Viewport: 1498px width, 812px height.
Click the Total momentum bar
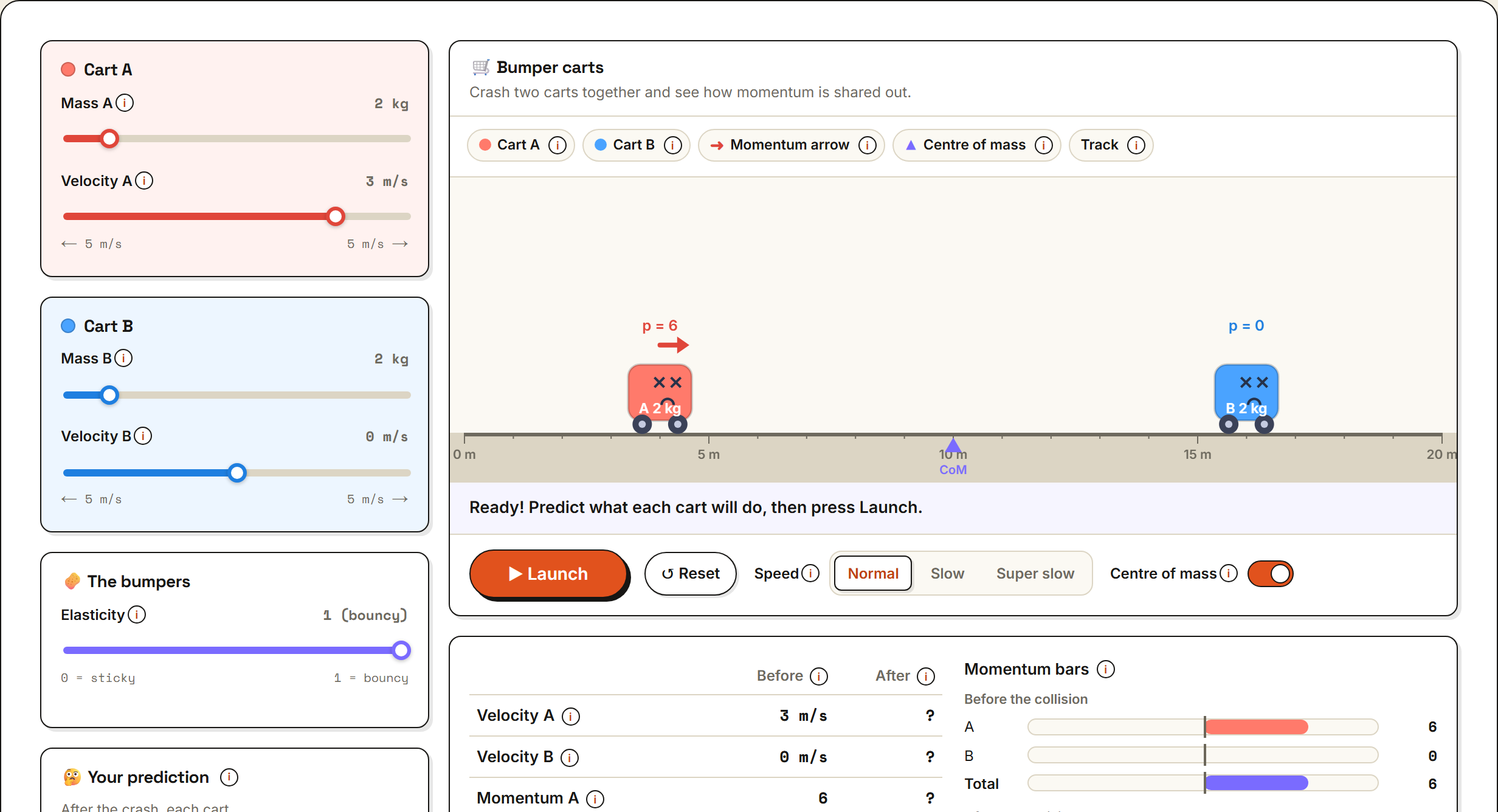(x=1203, y=783)
